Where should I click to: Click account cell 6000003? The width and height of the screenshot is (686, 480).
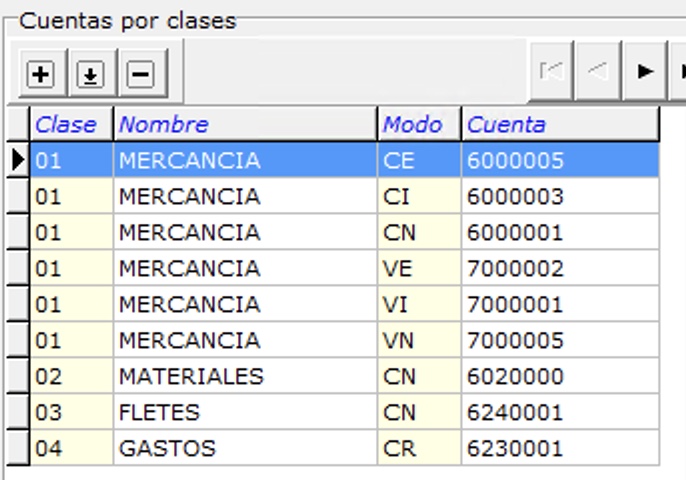point(515,197)
